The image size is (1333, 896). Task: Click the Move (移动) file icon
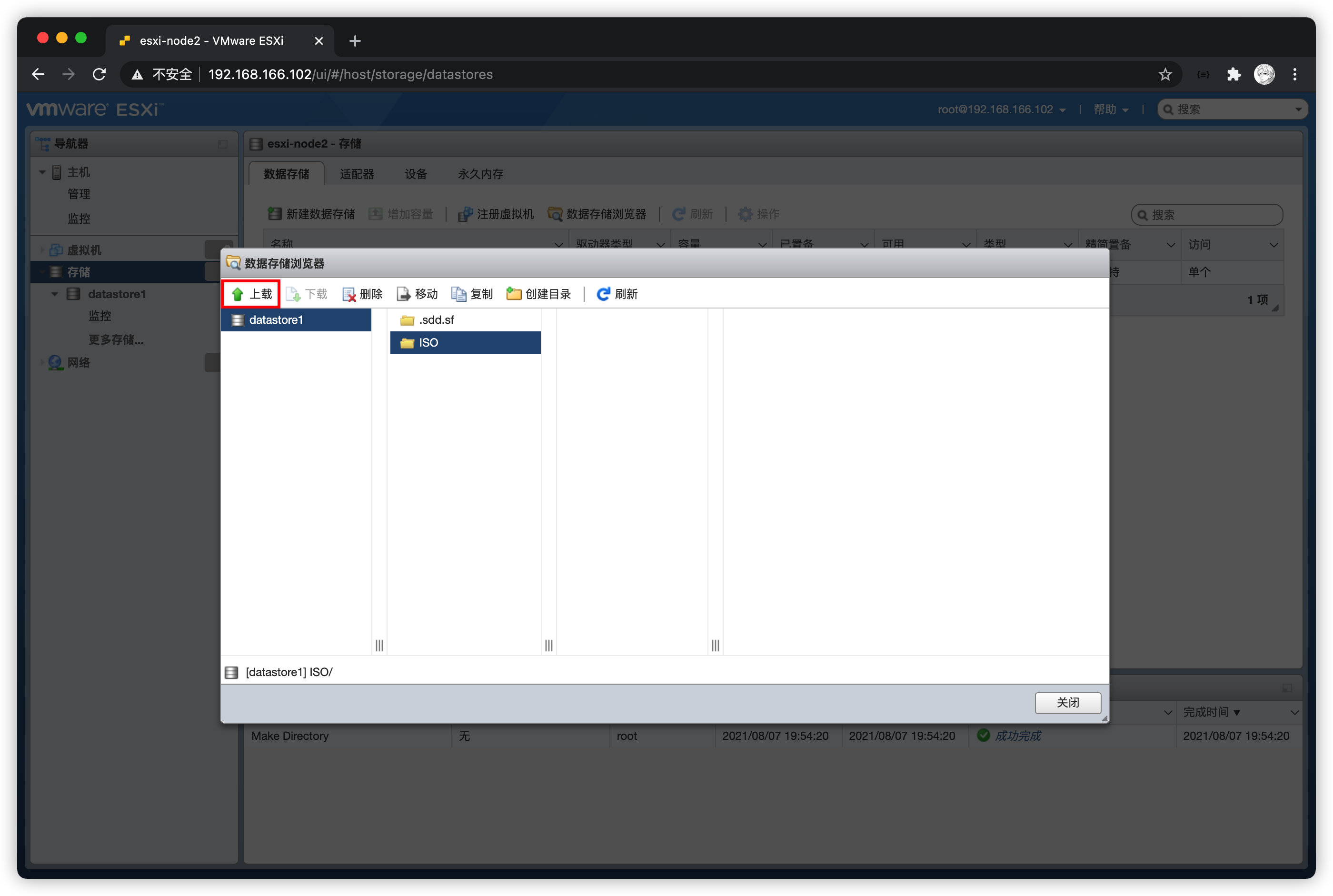[403, 294]
